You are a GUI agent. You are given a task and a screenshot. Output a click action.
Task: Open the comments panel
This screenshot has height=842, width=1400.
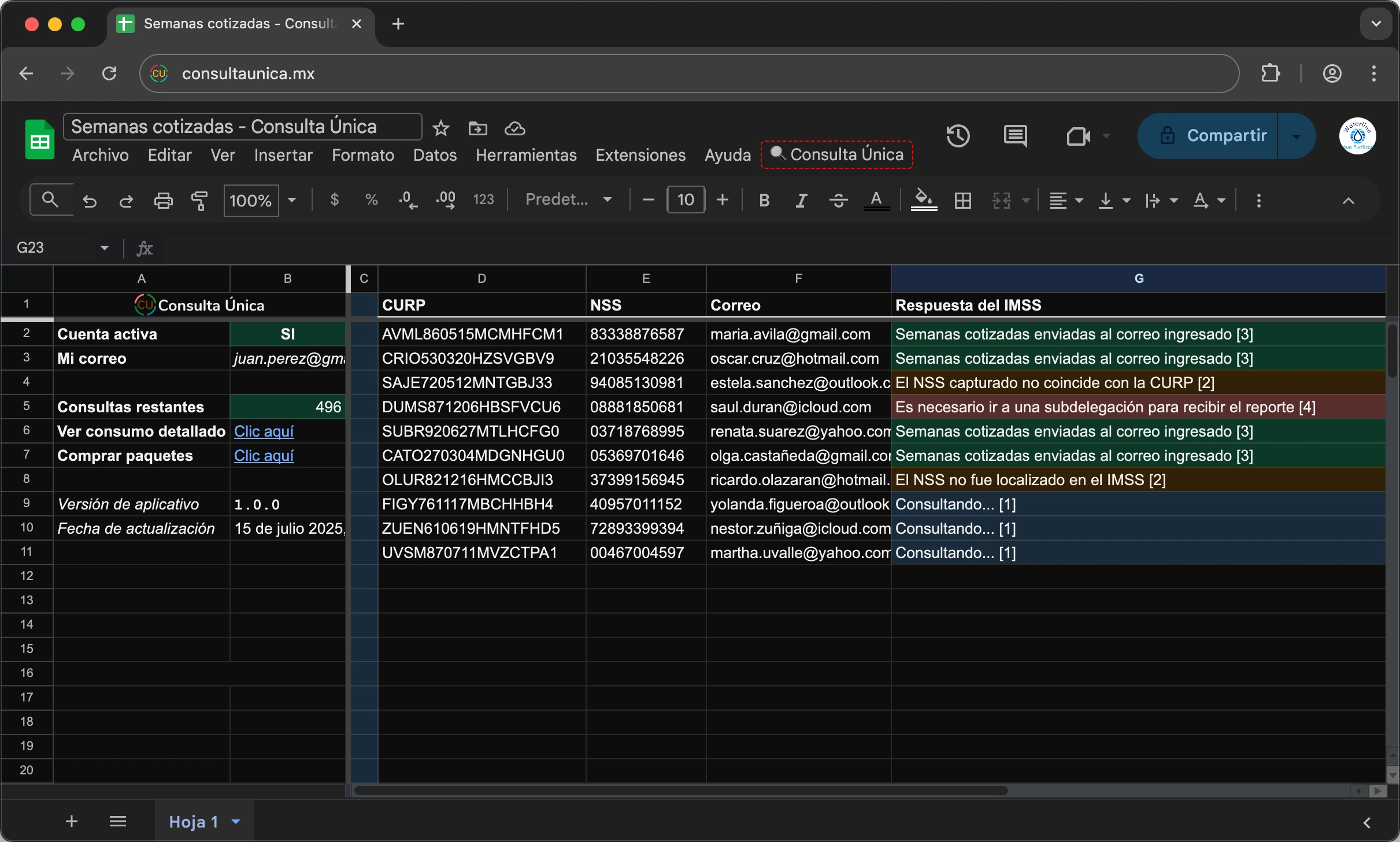tap(1015, 136)
